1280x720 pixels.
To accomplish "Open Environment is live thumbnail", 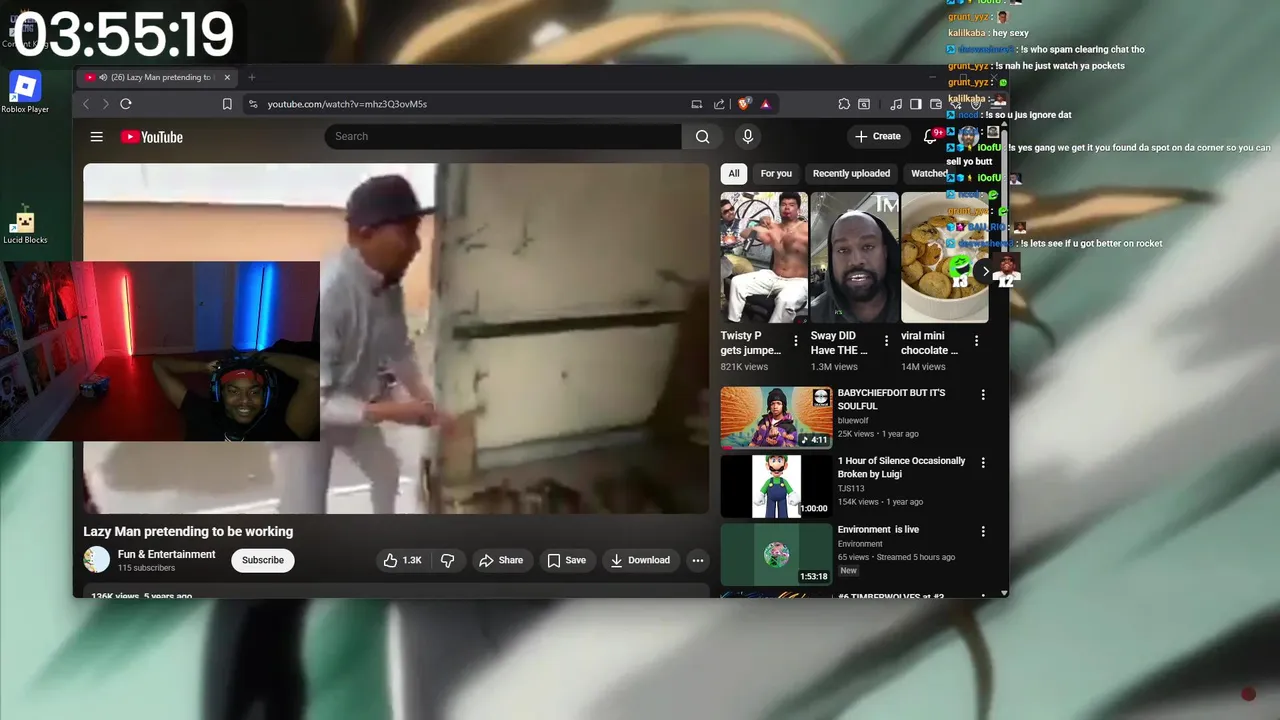I will tap(776, 554).
